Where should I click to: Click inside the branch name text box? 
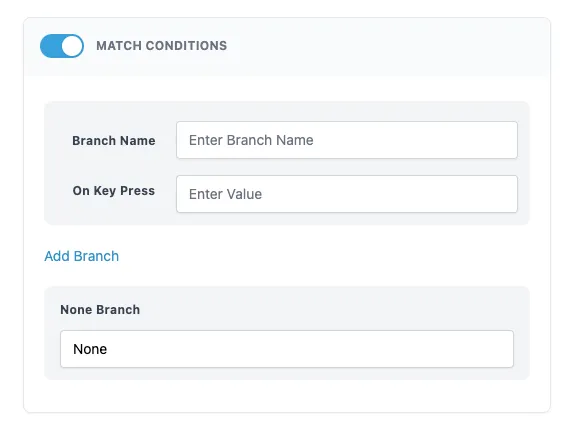pos(347,140)
